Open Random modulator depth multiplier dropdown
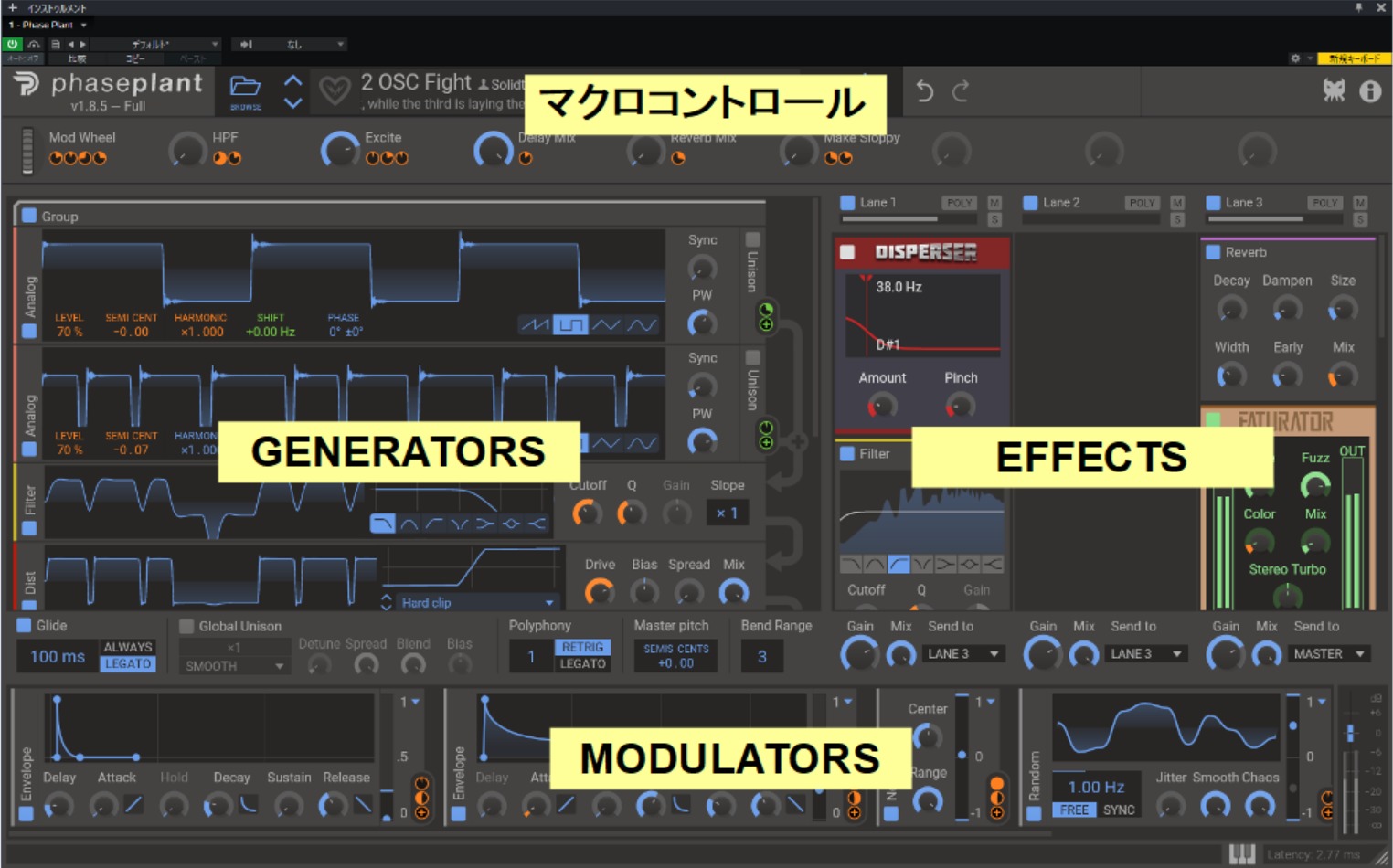The height and width of the screenshot is (868, 1393). click(1316, 702)
